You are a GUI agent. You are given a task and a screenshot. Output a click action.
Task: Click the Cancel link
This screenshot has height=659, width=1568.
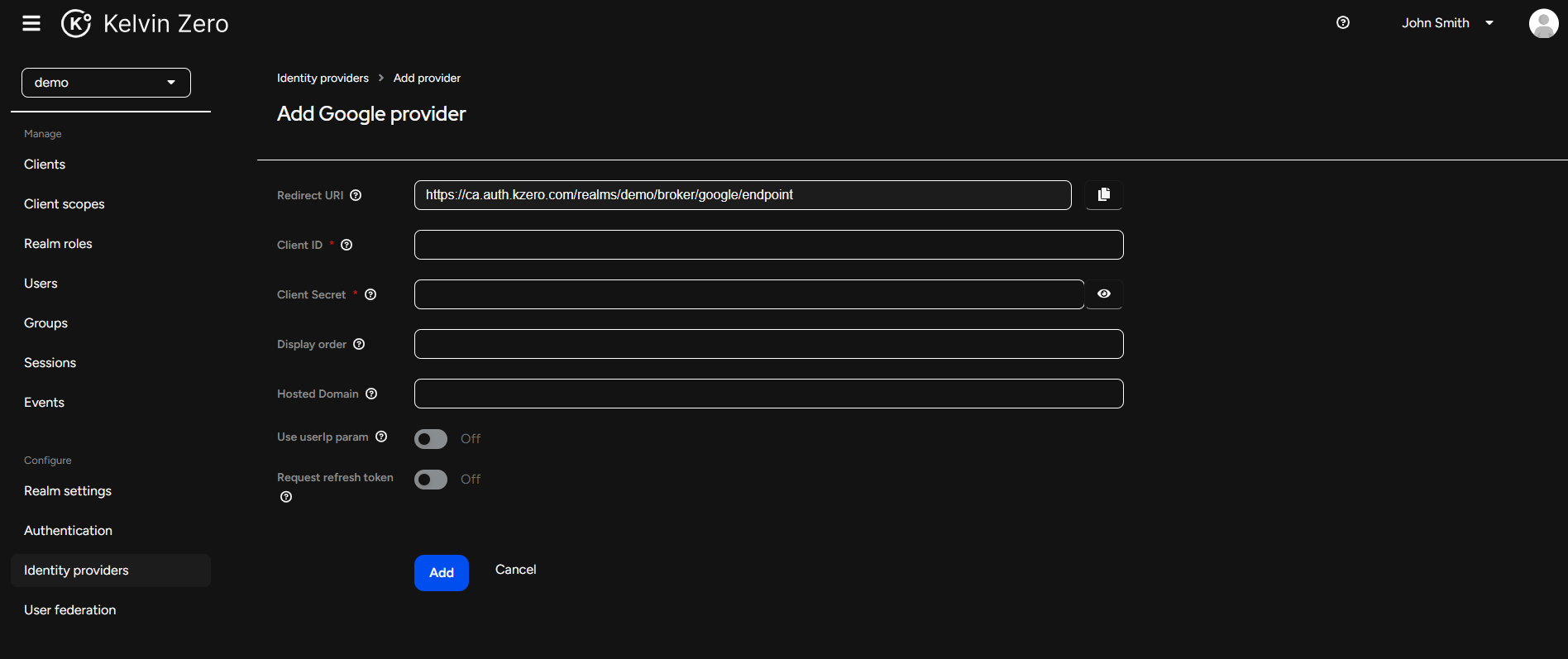click(515, 570)
